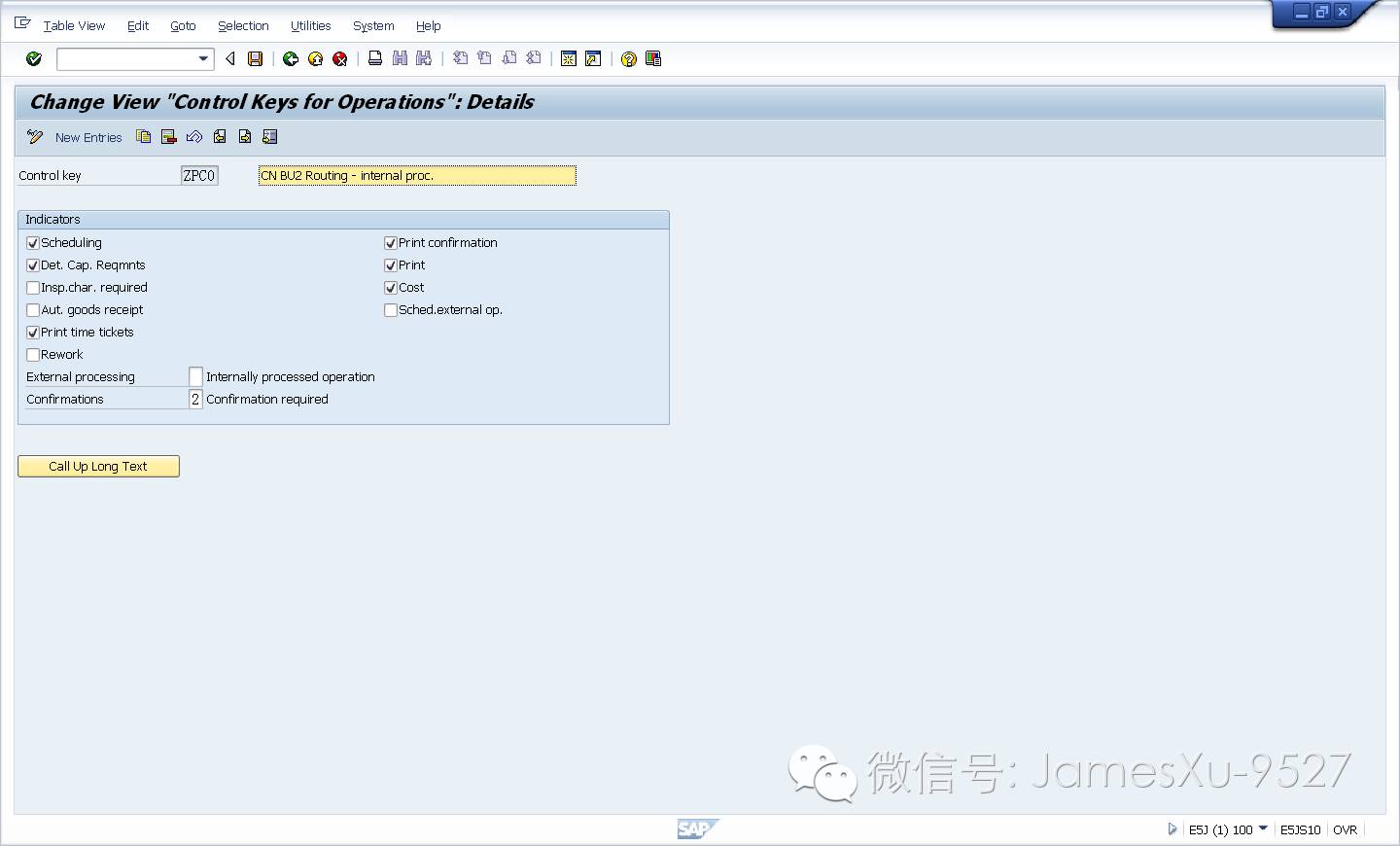Click the control key description field
The height and width of the screenshot is (846, 1400).
tap(417, 176)
